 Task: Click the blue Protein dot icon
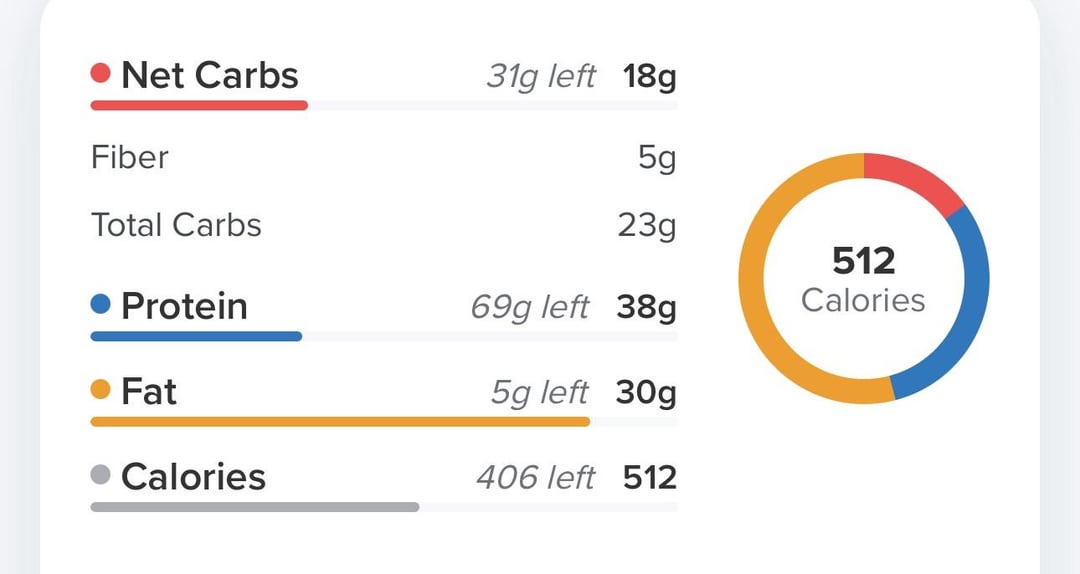(x=101, y=304)
